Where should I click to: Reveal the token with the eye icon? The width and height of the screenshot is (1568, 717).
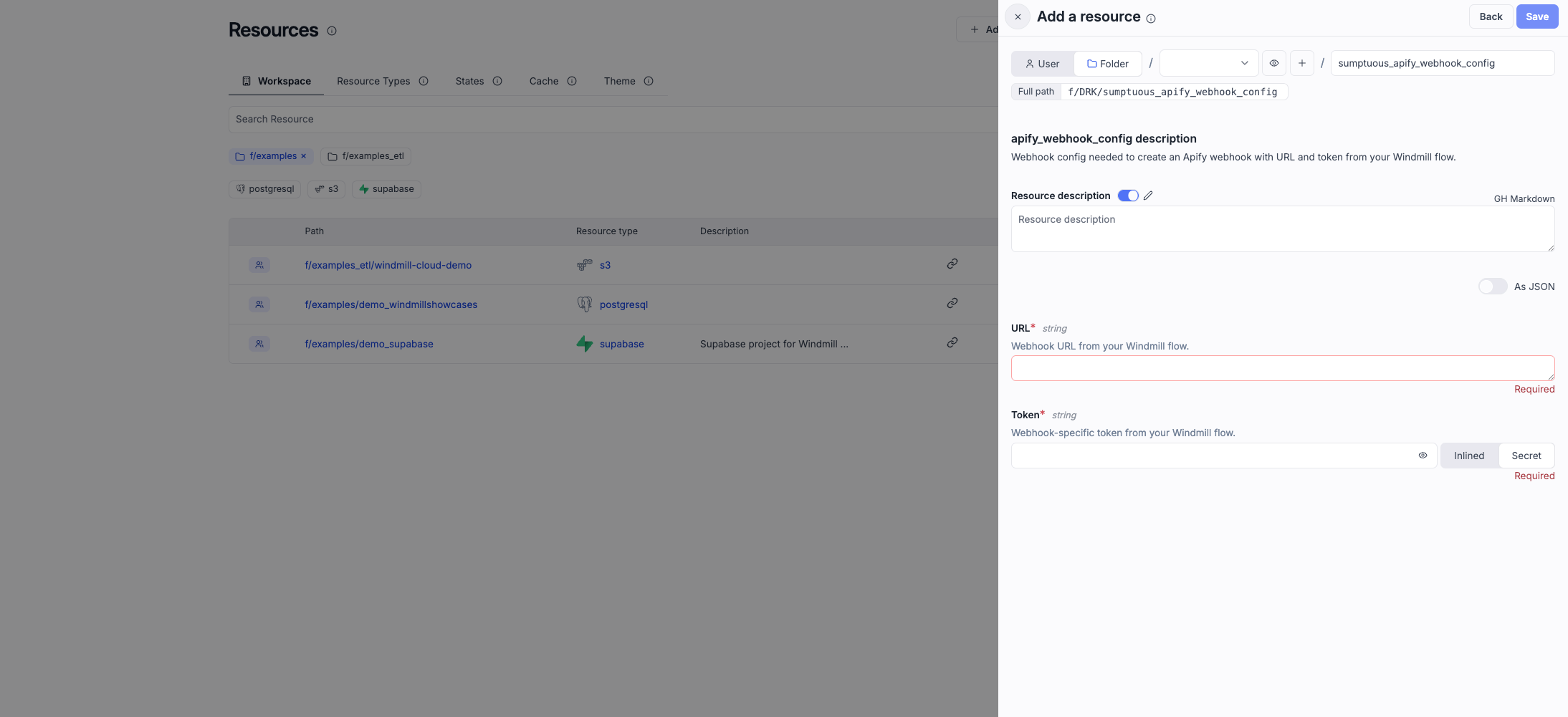1423,456
